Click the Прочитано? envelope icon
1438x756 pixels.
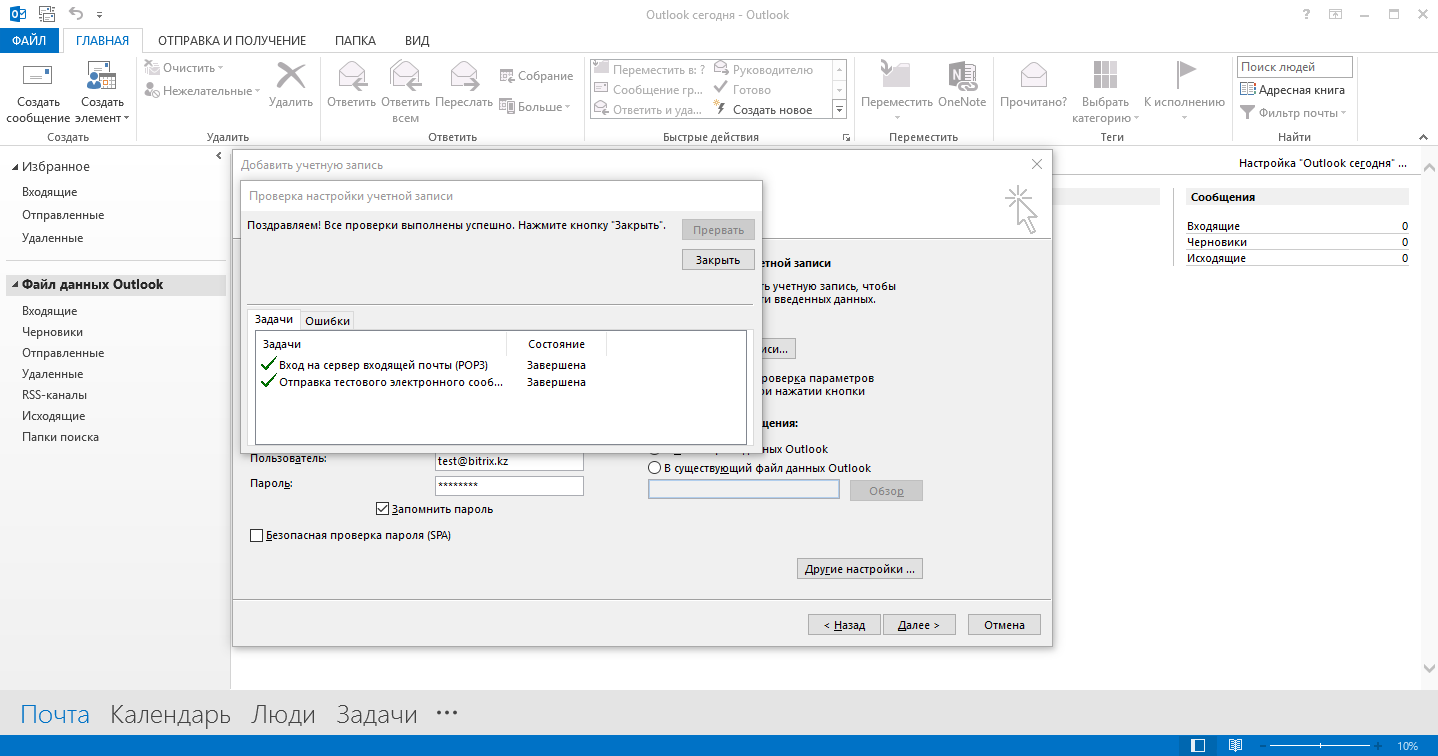click(1033, 76)
